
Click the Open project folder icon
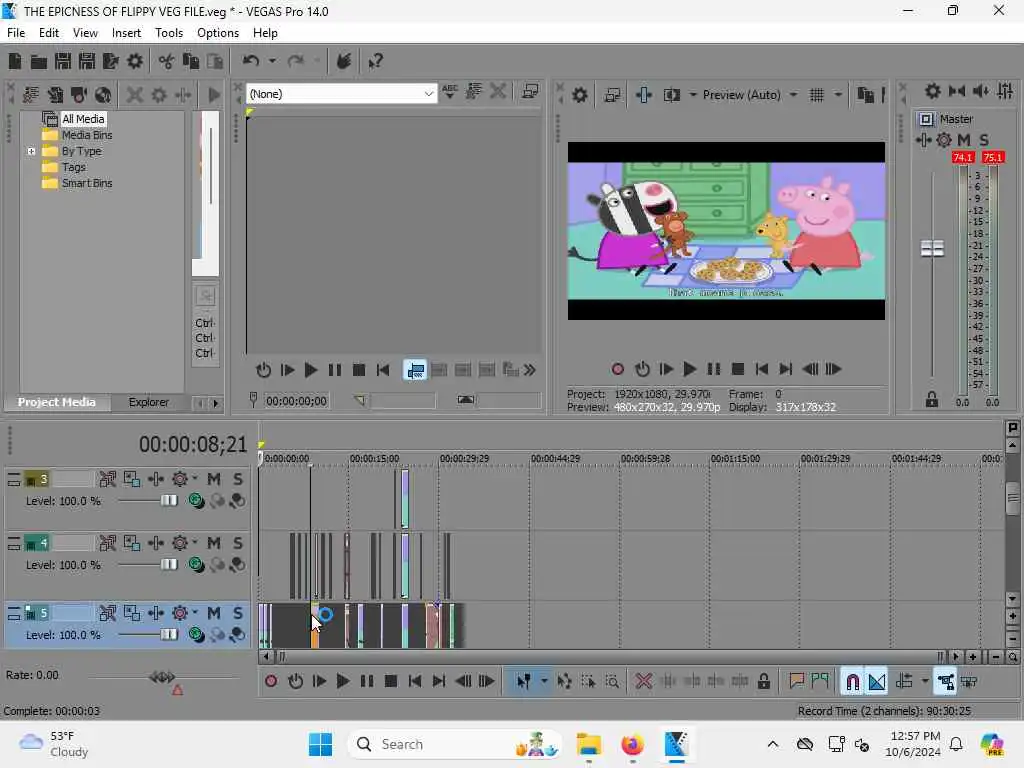click(39, 61)
